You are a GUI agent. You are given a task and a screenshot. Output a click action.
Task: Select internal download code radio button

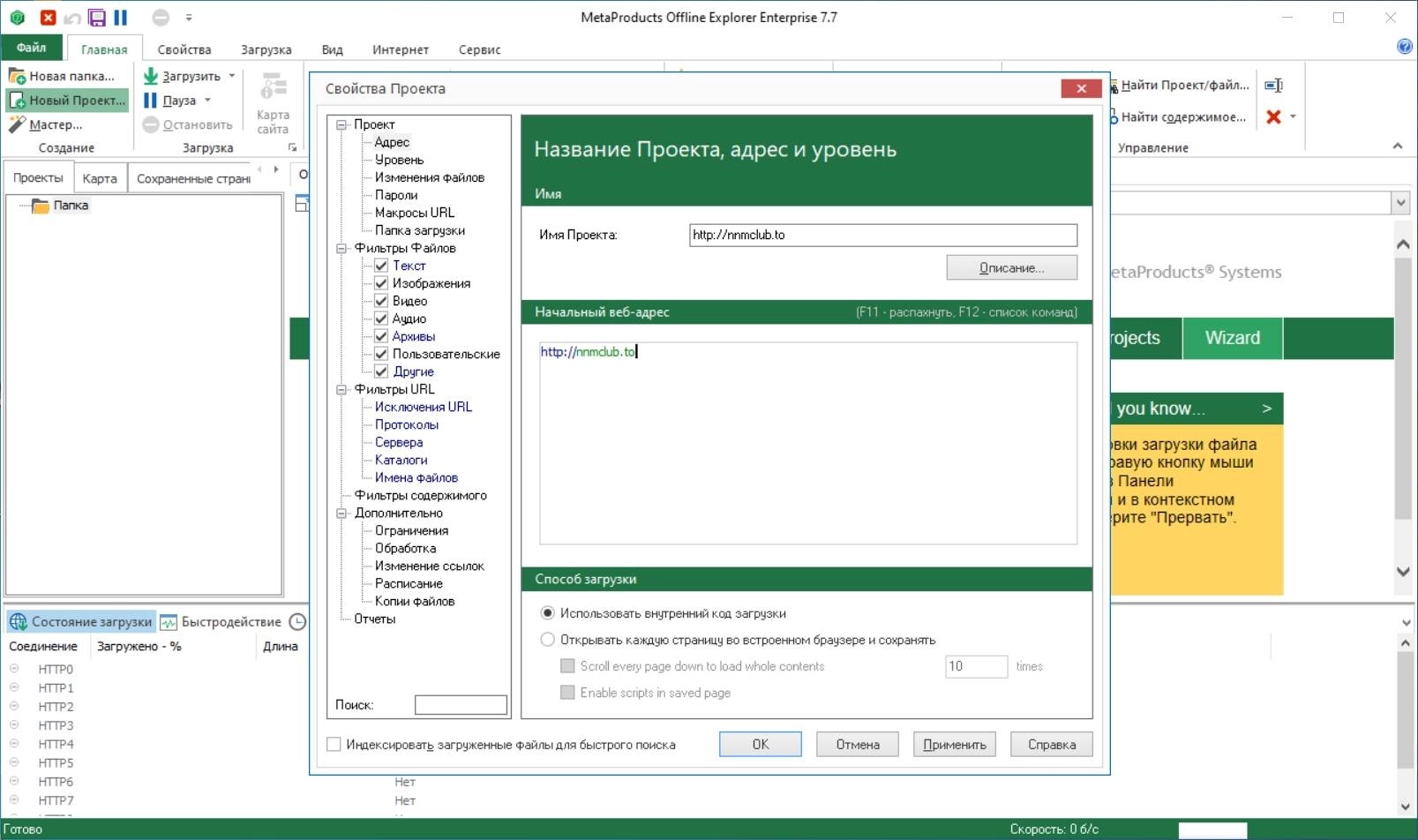(547, 613)
